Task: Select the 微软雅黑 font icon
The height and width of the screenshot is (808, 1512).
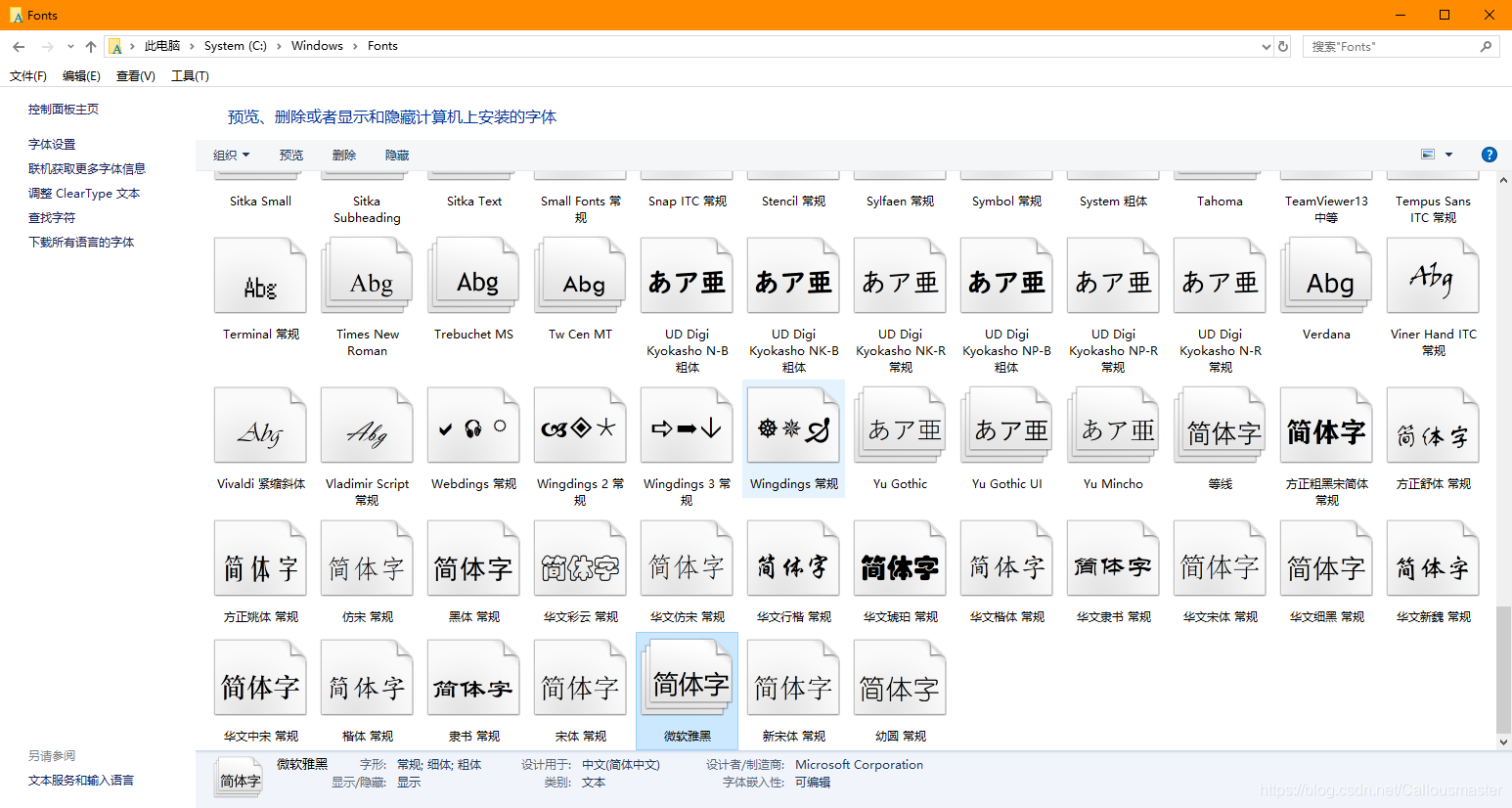Action: pos(687,678)
